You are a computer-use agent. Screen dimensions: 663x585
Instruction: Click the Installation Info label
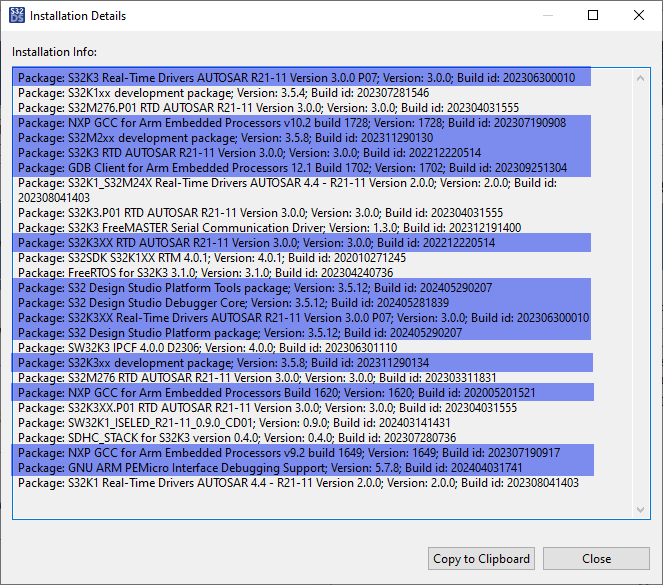54,52
